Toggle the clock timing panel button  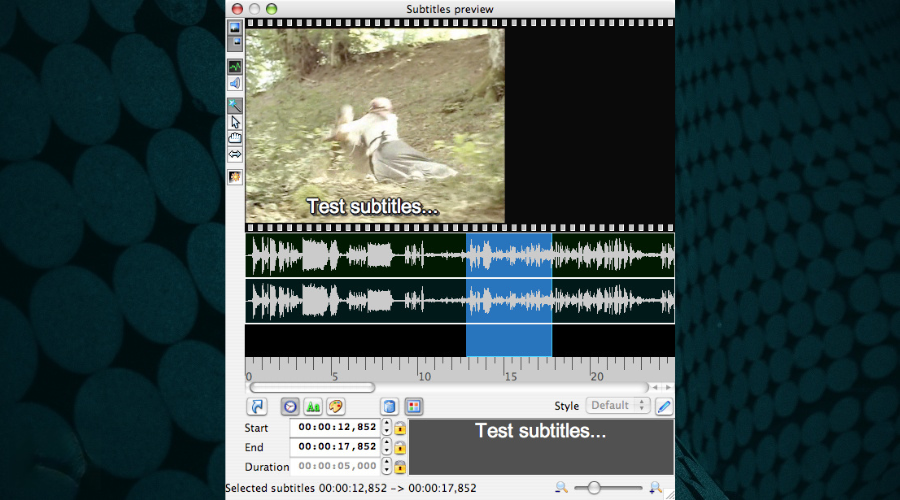click(290, 406)
